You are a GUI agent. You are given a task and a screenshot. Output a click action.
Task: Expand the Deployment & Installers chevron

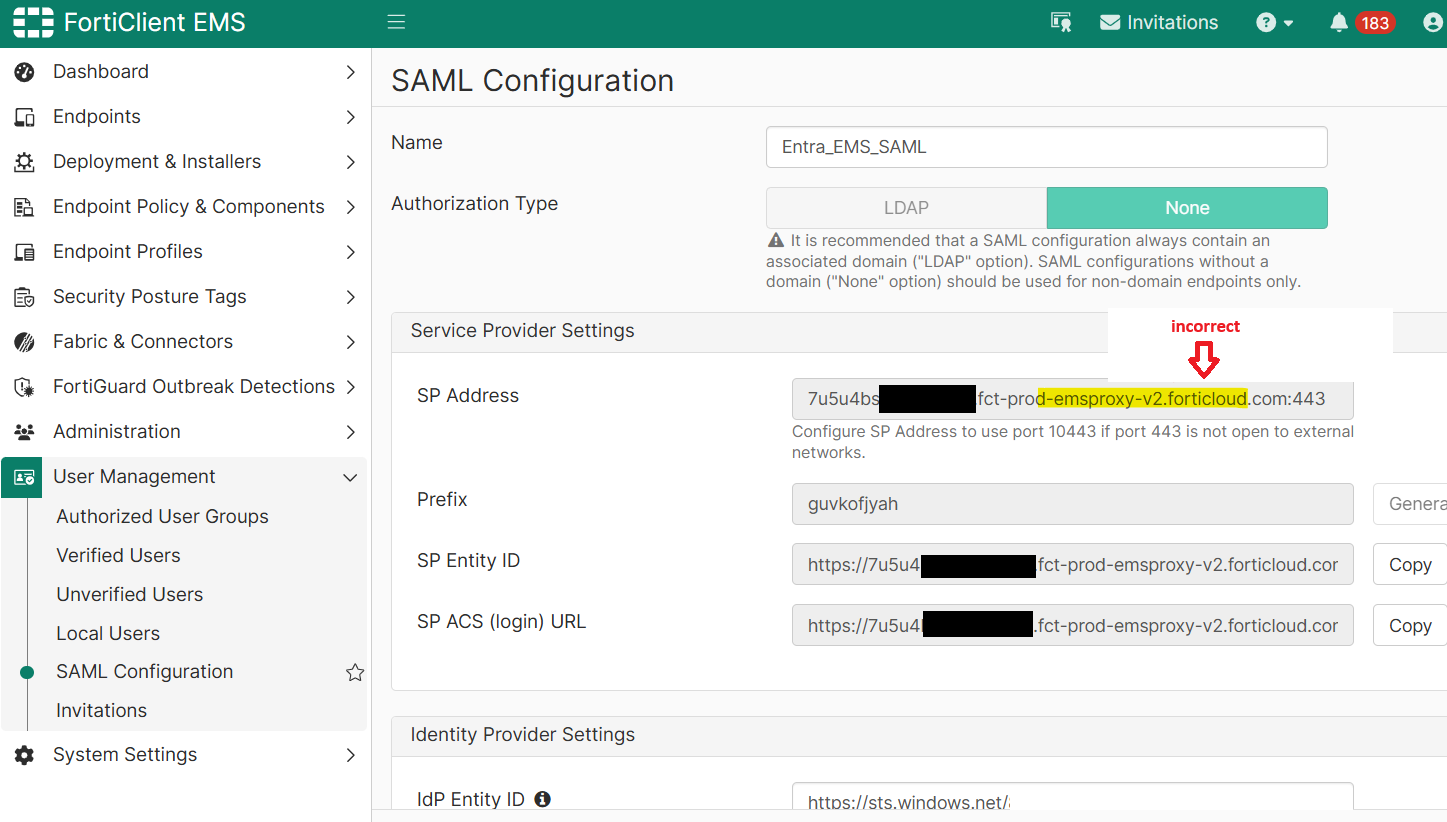click(x=350, y=162)
